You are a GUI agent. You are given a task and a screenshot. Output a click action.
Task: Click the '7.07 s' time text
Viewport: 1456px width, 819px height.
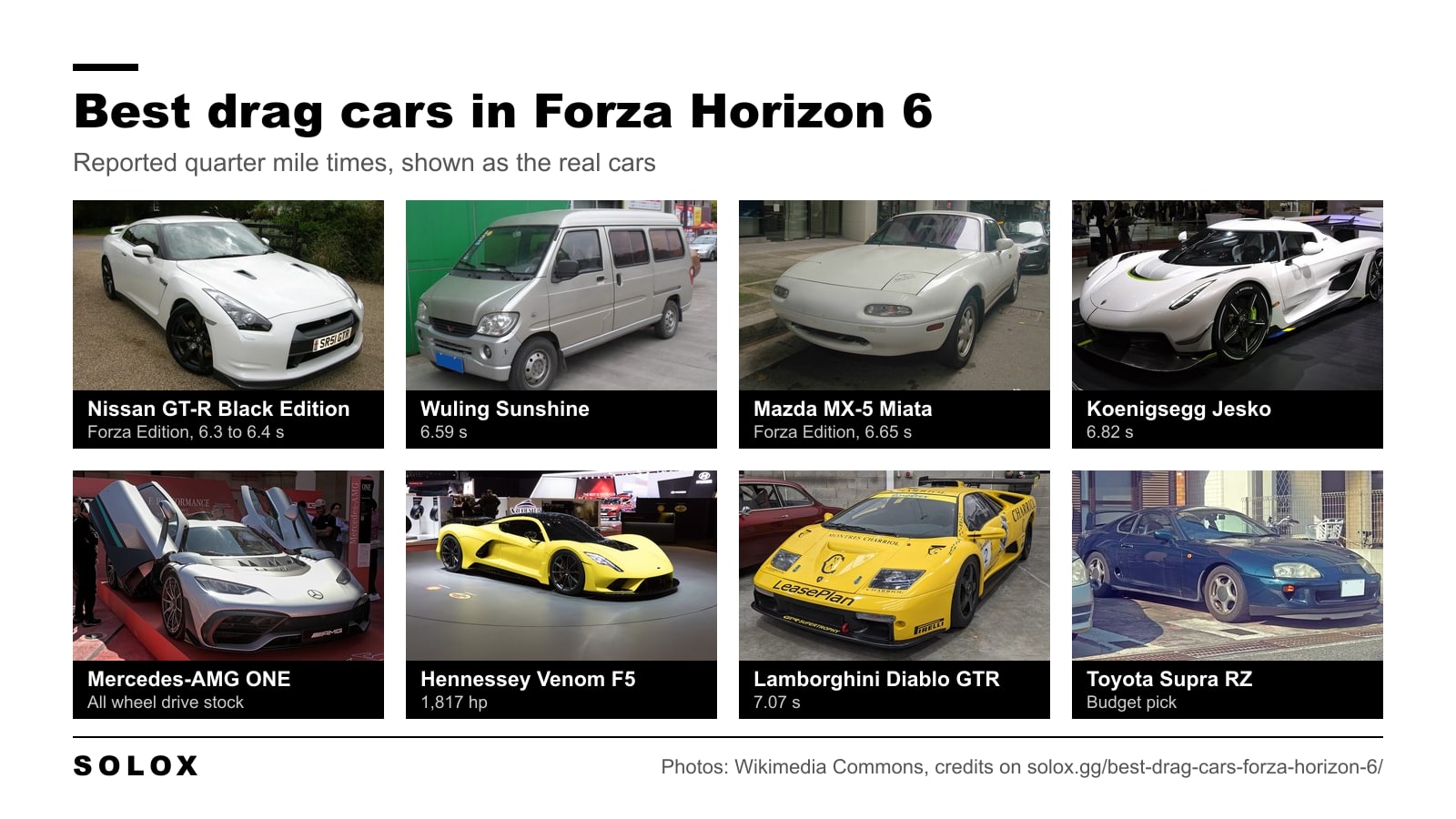click(777, 703)
